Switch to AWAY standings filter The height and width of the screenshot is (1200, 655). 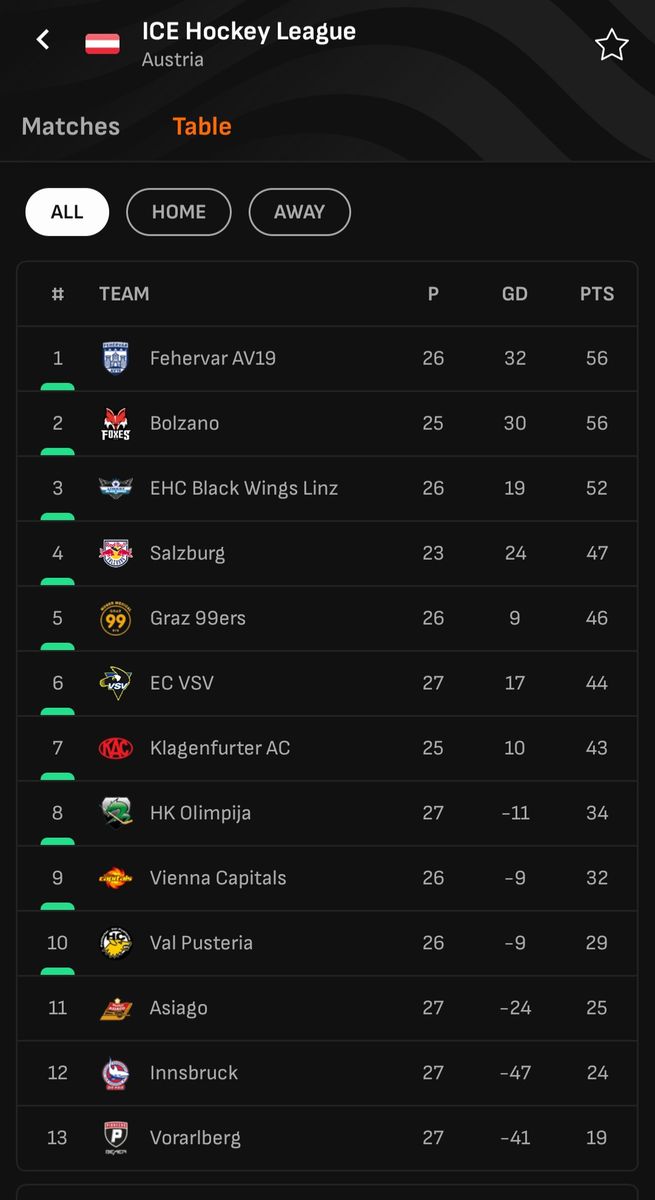[x=299, y=212]
